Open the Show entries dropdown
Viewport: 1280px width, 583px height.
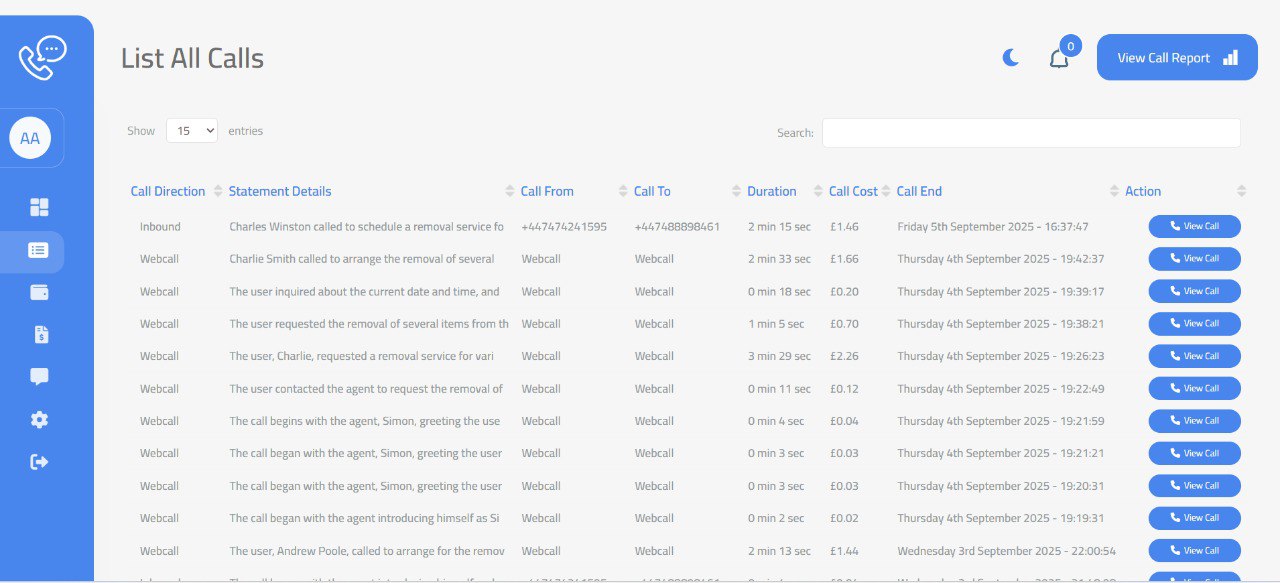(x=191, y=130)
